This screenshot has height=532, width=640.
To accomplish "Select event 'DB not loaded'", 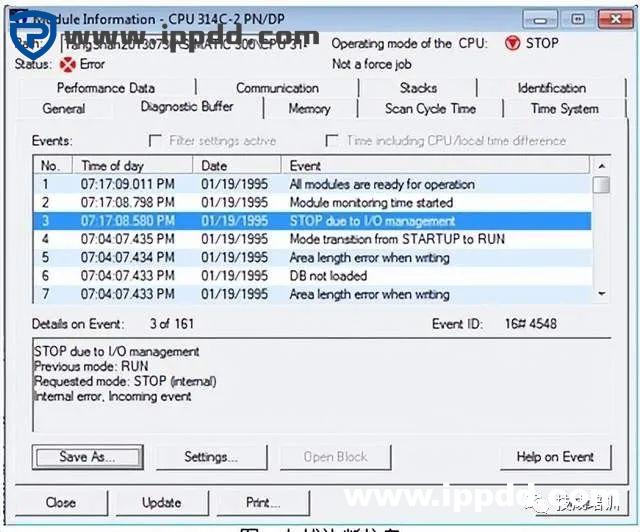I will click(x=313, y=276).
